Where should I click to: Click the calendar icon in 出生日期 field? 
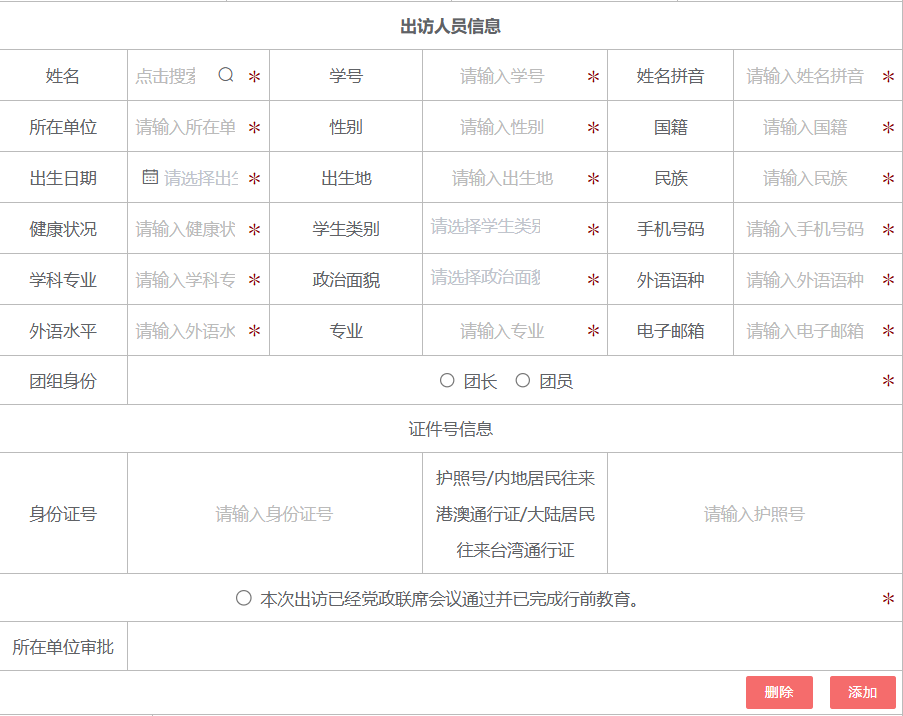coord(150,177)
